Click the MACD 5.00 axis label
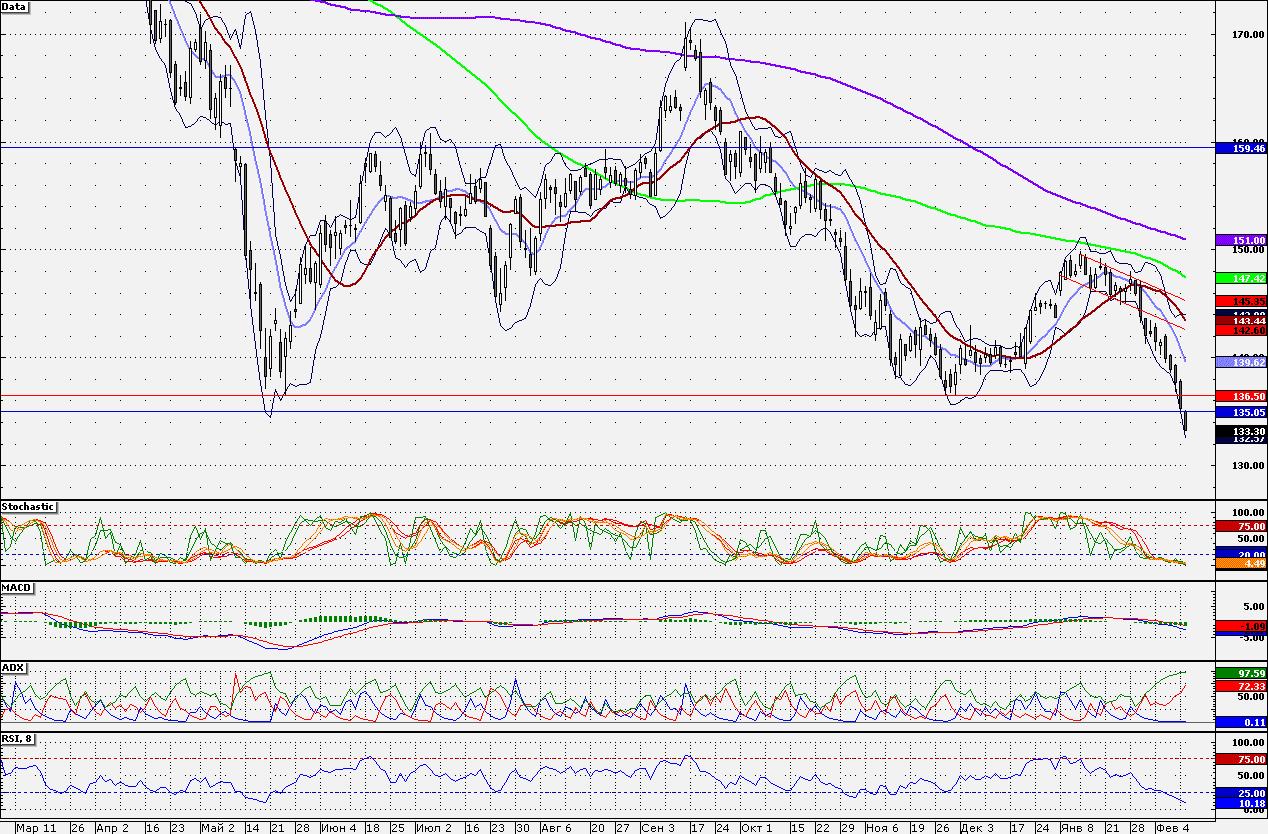This screenshot has height=834, width=1268. coord(1253,606)
